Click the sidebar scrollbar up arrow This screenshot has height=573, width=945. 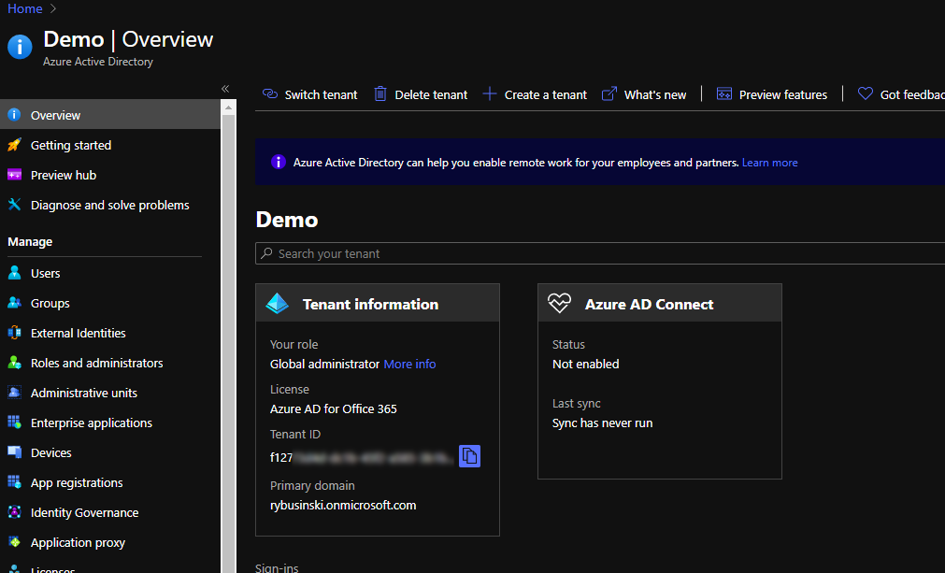(228, 108)
